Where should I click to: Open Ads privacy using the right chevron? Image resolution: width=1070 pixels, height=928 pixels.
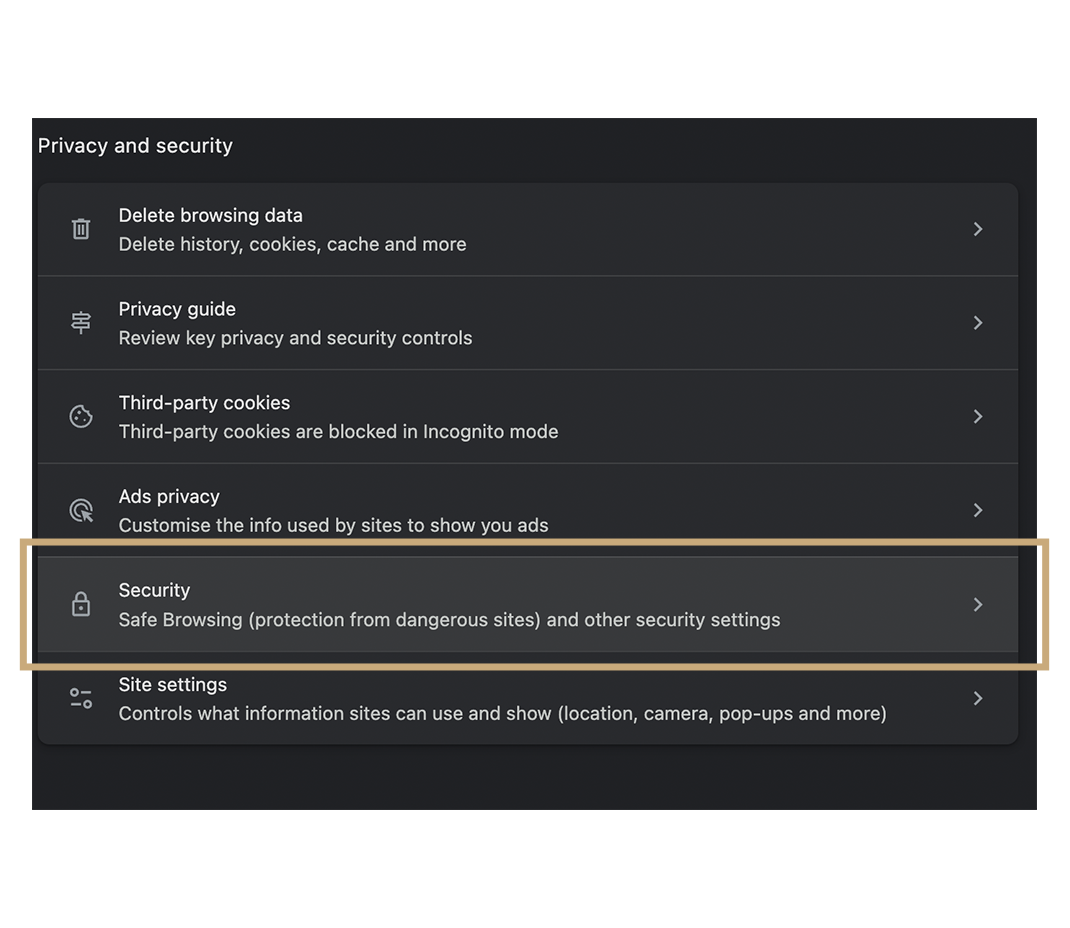tap(978, 511)
